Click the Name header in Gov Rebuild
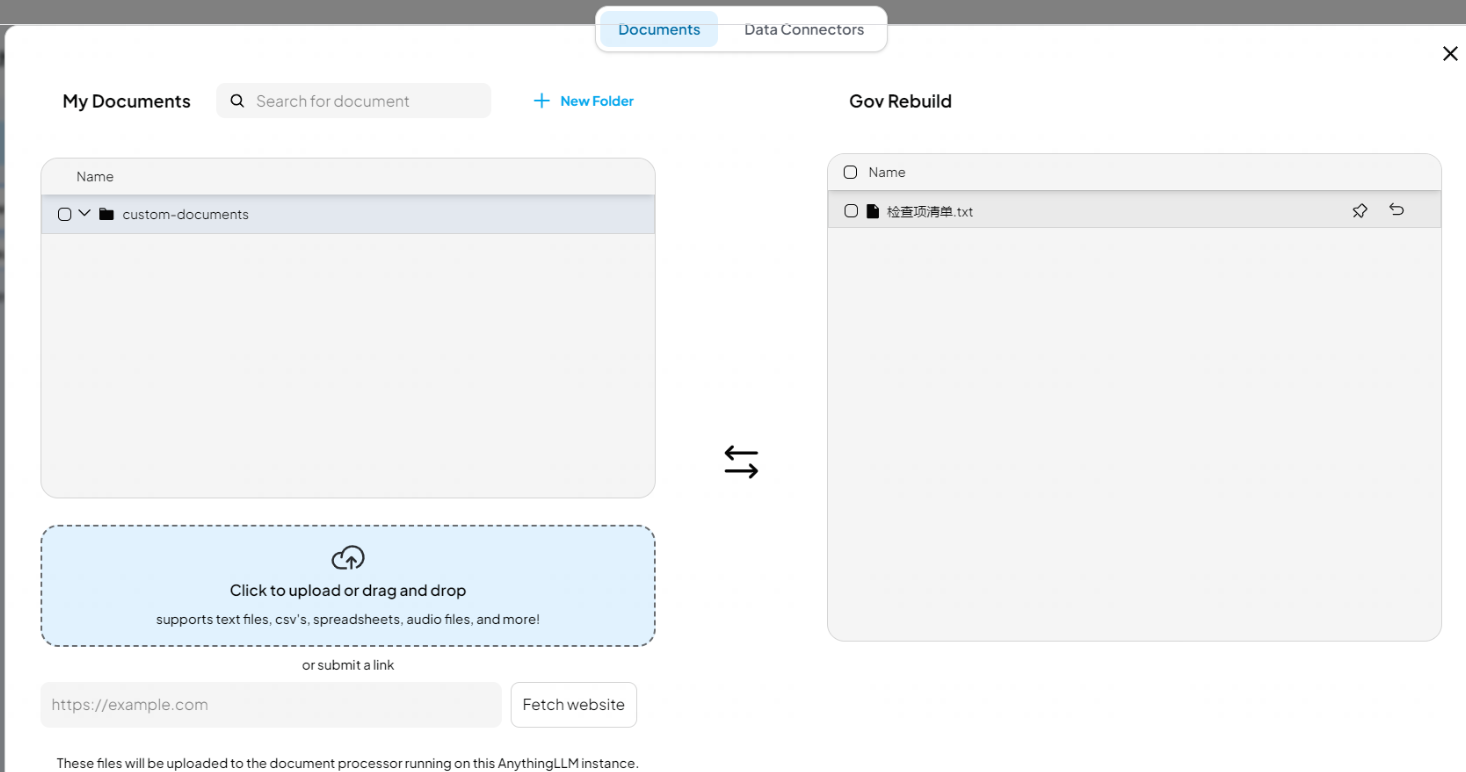The width and height of the screenshot is (1466, 772). pyautogui.click(x=887, y=172)
